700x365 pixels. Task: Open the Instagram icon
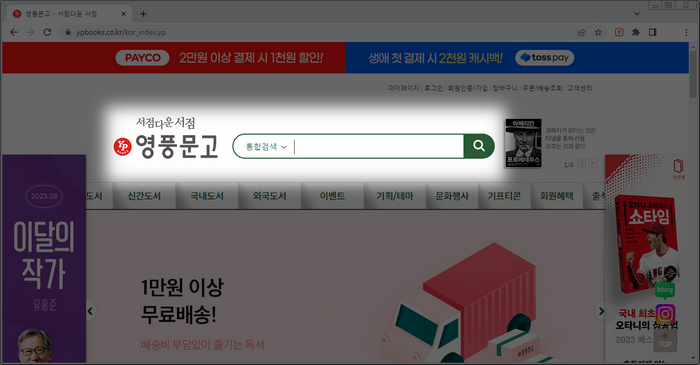pos(665,314)
